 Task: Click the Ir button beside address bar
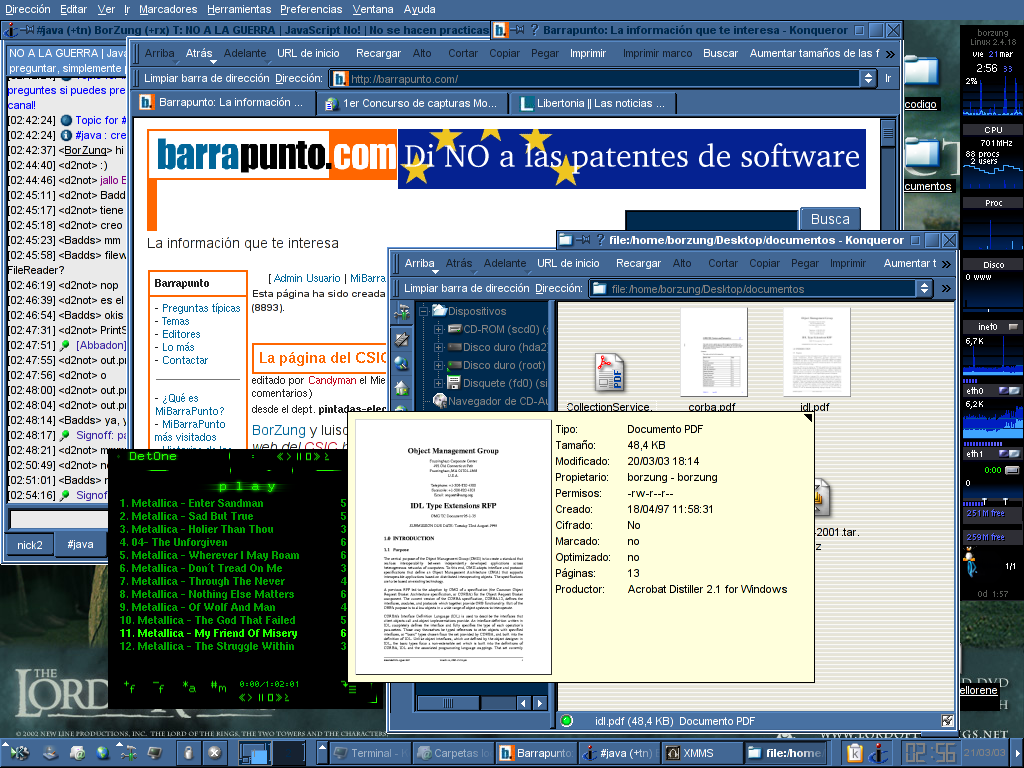[888, 78]
